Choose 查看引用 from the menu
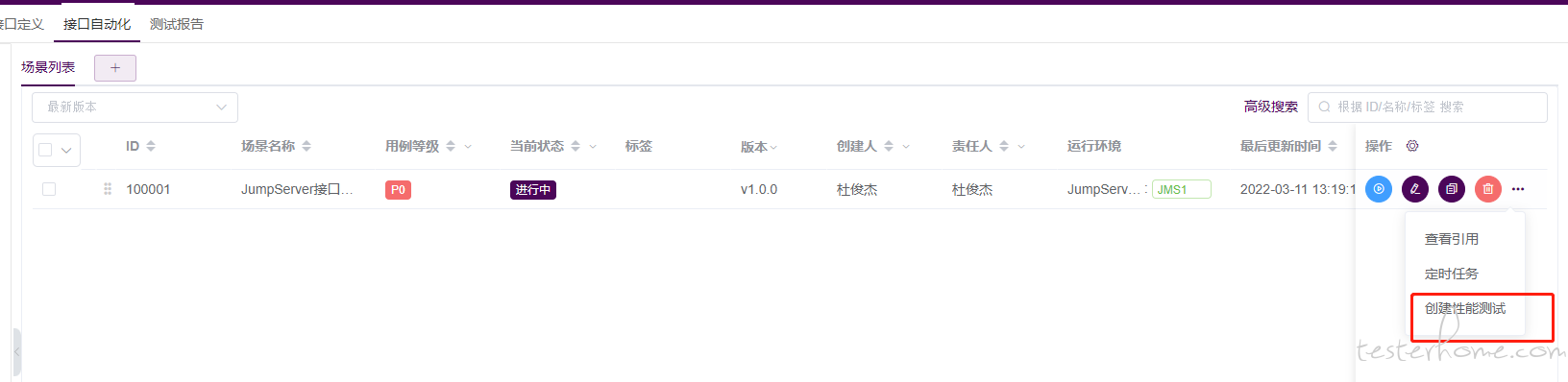1568x382 pixels. (x=1452, y=239)
